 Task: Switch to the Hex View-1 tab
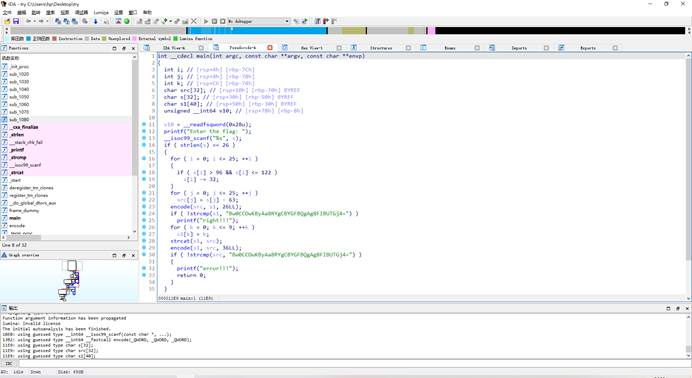(x=312, y=48)
